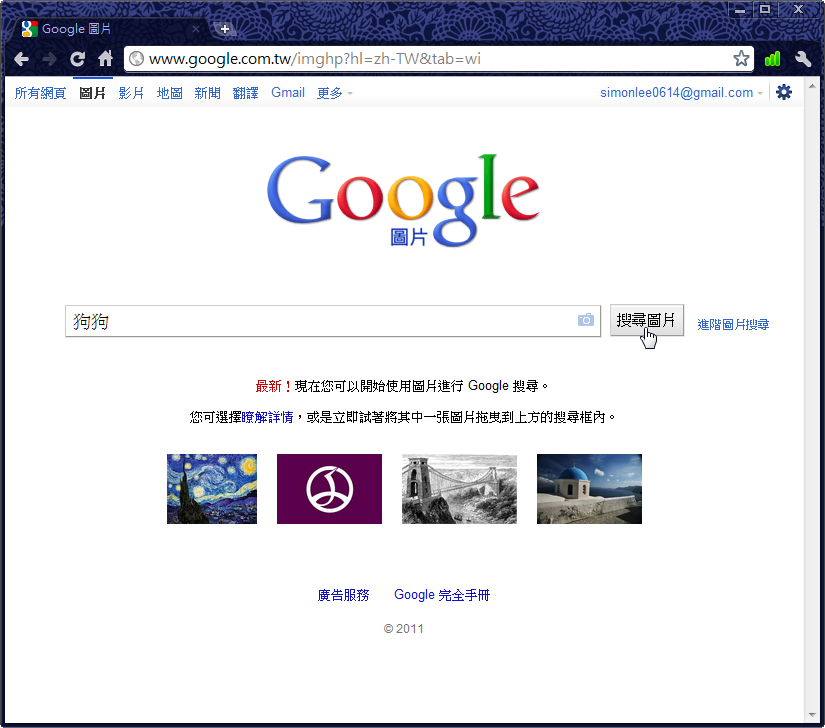This screenshot has height=728, width=825.
Task: Bookmark this page with the star icon
Action: tap(741, 58)
